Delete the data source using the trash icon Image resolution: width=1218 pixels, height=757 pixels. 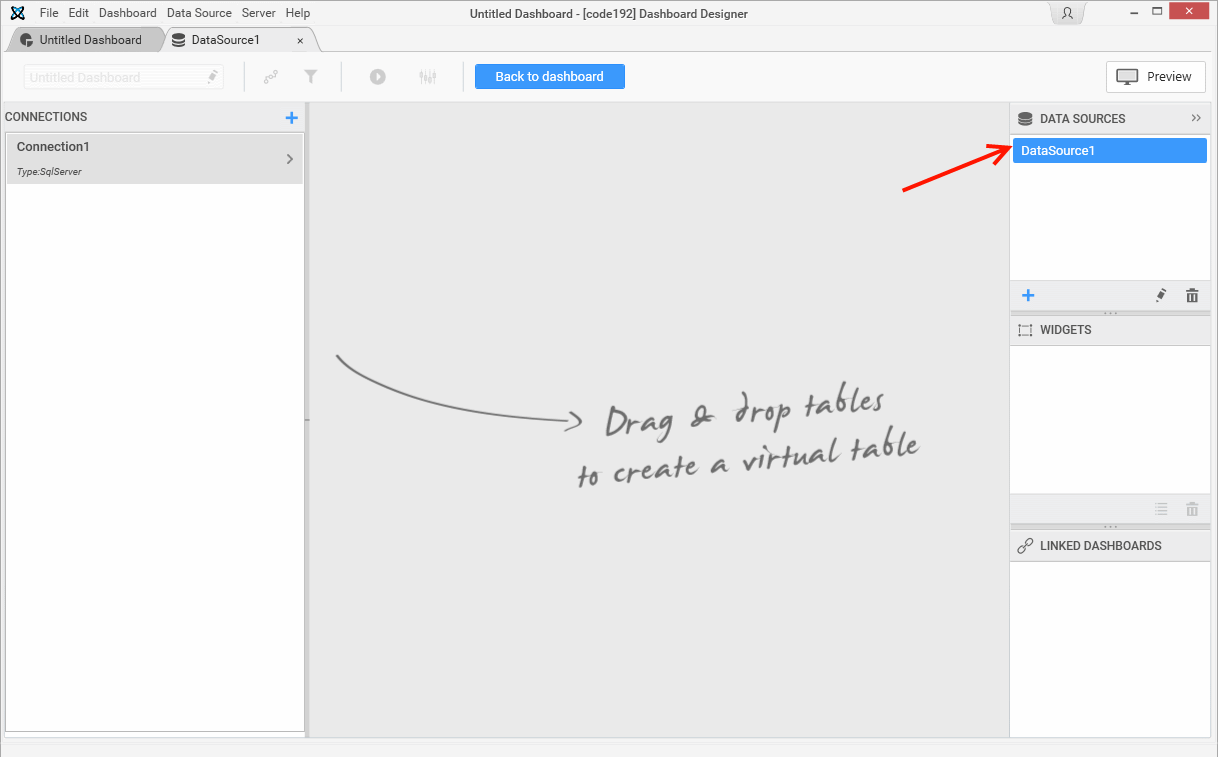click(x=1192, y=295)
